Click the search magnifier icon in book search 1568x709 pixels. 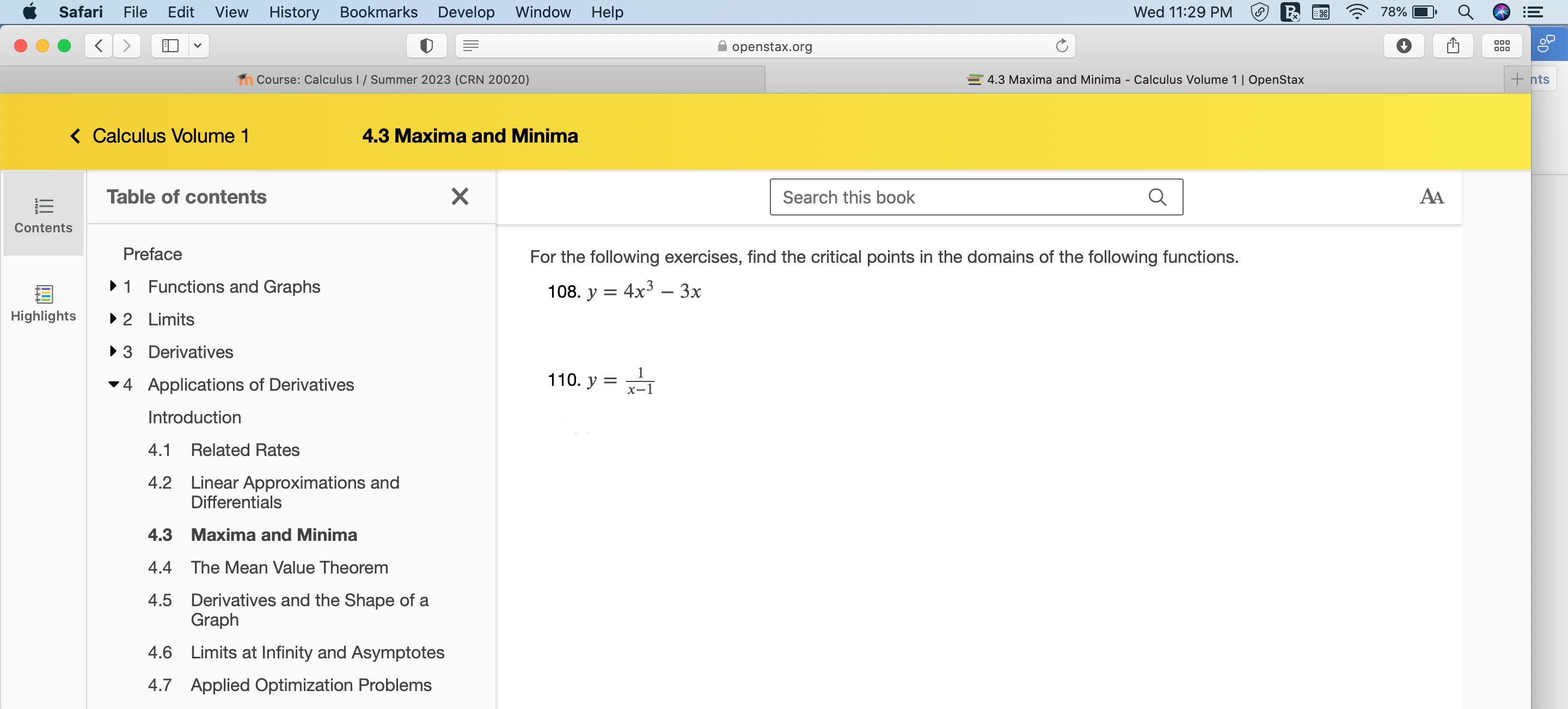coord(1156,197)
